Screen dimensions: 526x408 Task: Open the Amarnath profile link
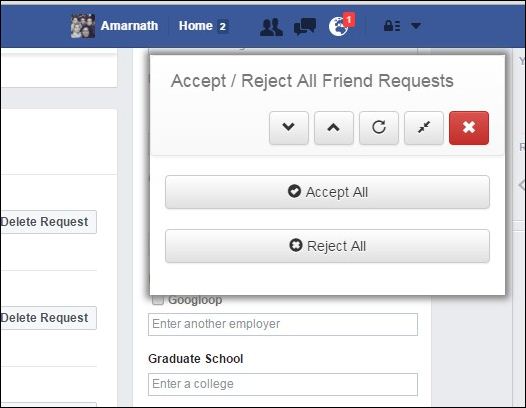click(x=129, y=26)
